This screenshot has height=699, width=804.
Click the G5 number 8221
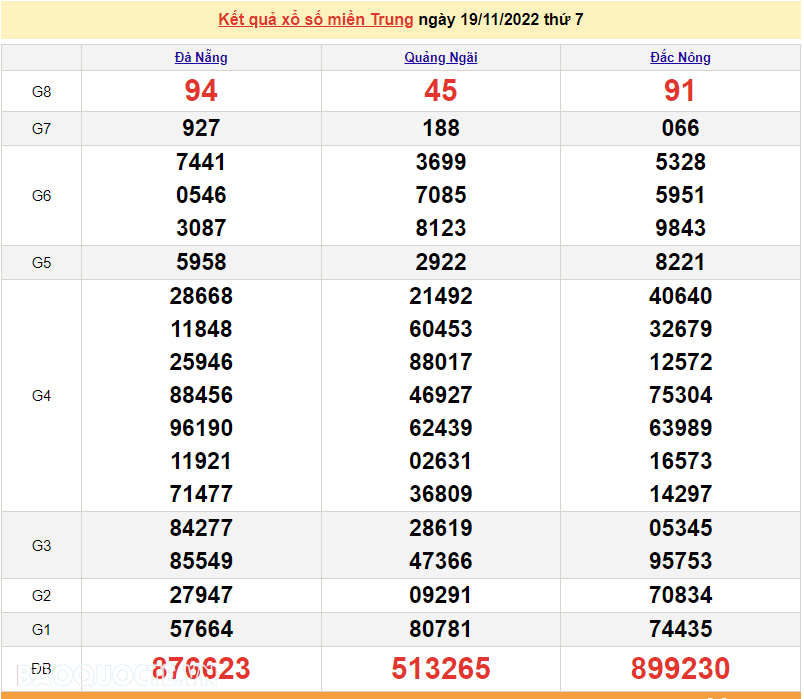point(680,262)
